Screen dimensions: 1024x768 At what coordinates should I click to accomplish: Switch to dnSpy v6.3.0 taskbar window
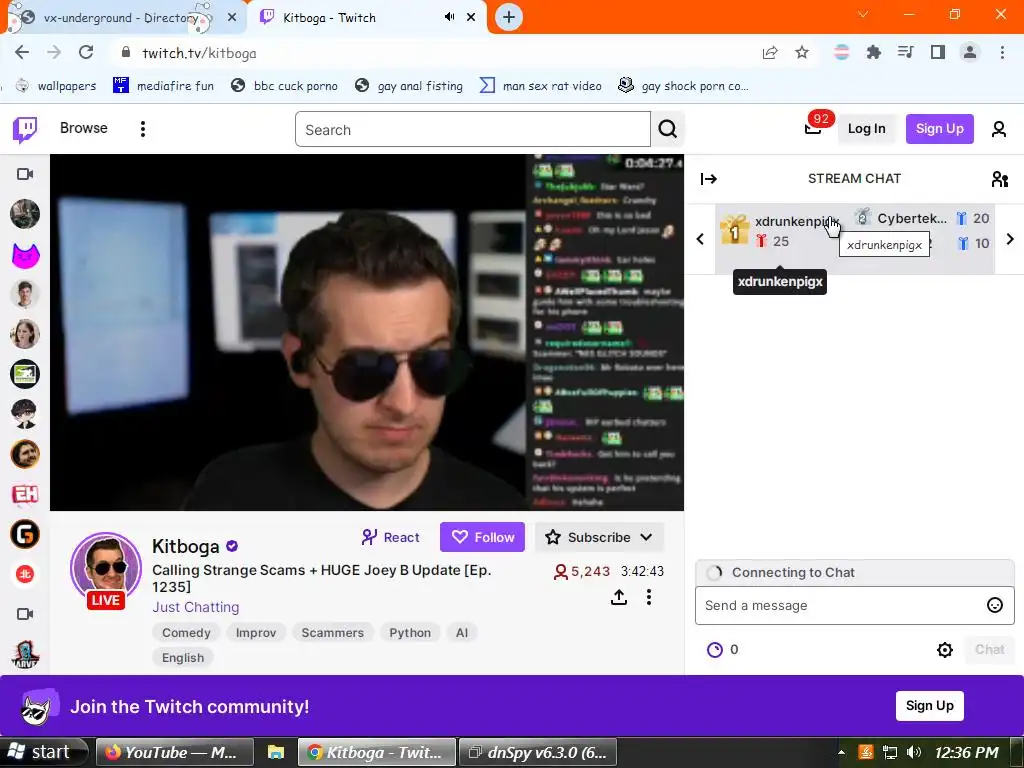click(x=538, y=752)
